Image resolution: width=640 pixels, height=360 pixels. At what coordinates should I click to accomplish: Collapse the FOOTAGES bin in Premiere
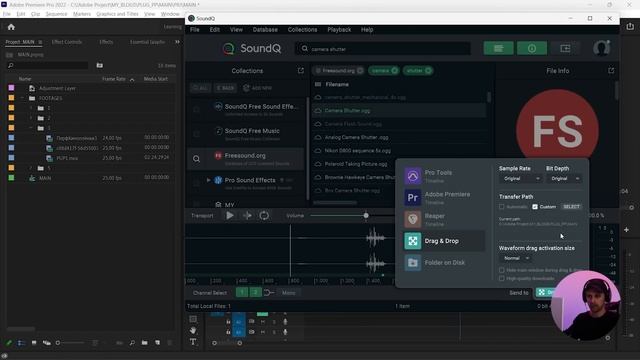(x=22, y=98)
